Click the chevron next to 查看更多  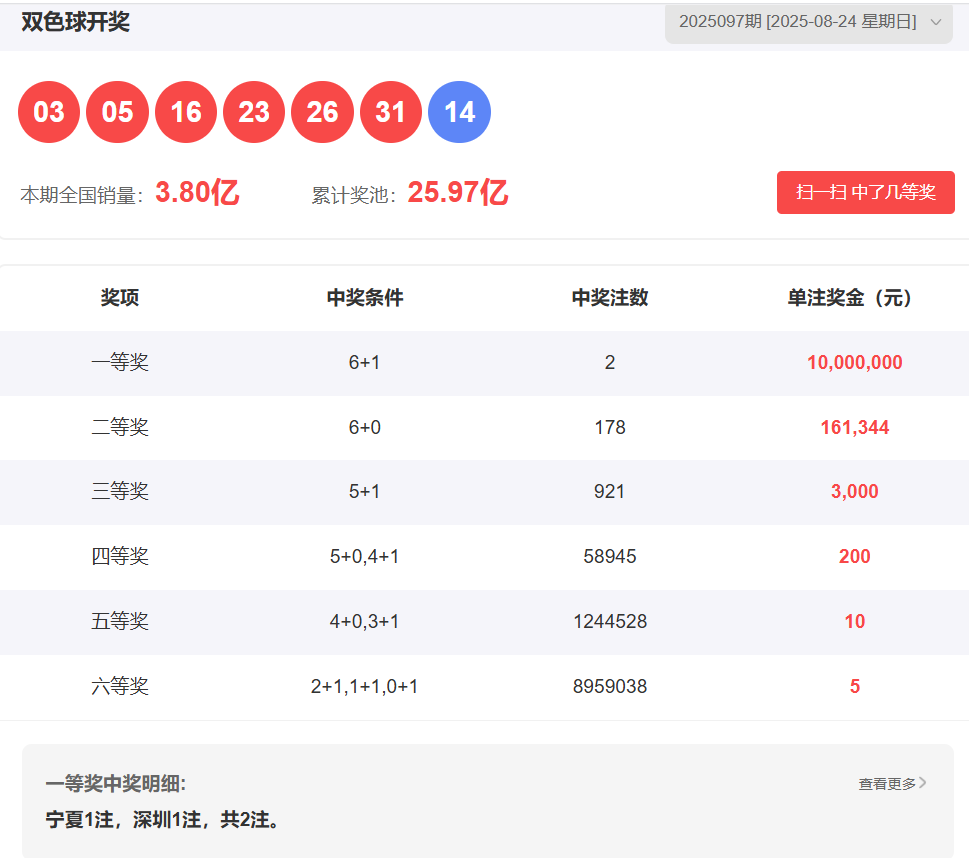[x=923, y=783]
